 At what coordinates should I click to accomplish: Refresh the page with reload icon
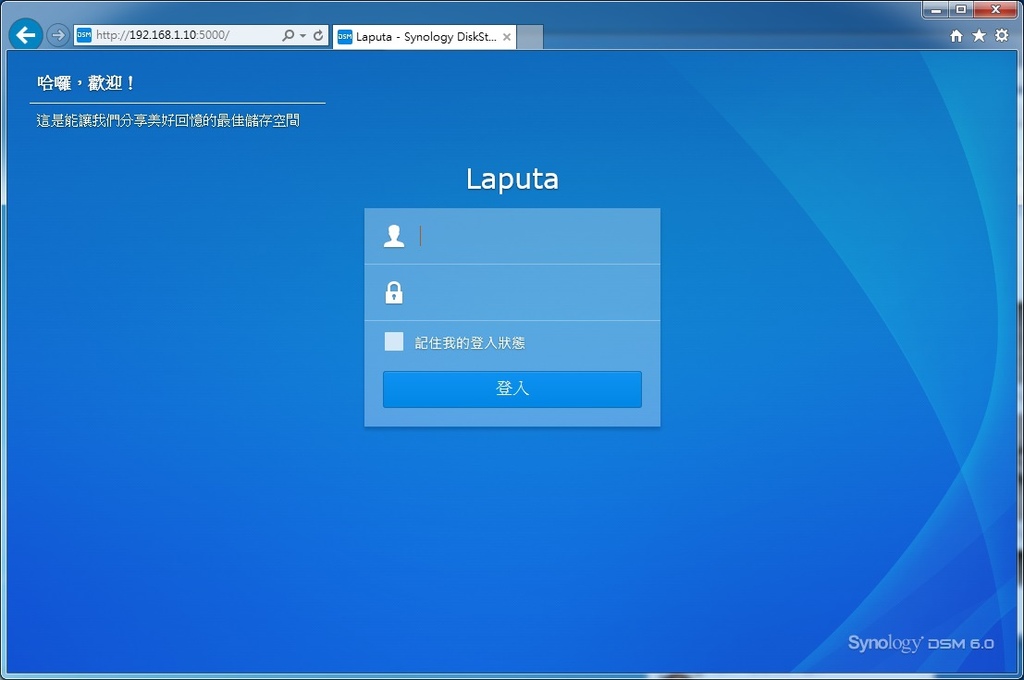click(x=318, y=35)
